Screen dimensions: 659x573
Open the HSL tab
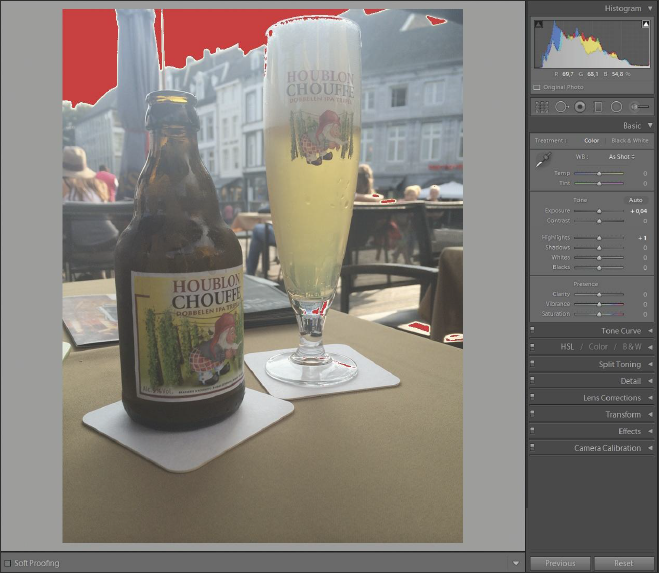pos(567,347)
